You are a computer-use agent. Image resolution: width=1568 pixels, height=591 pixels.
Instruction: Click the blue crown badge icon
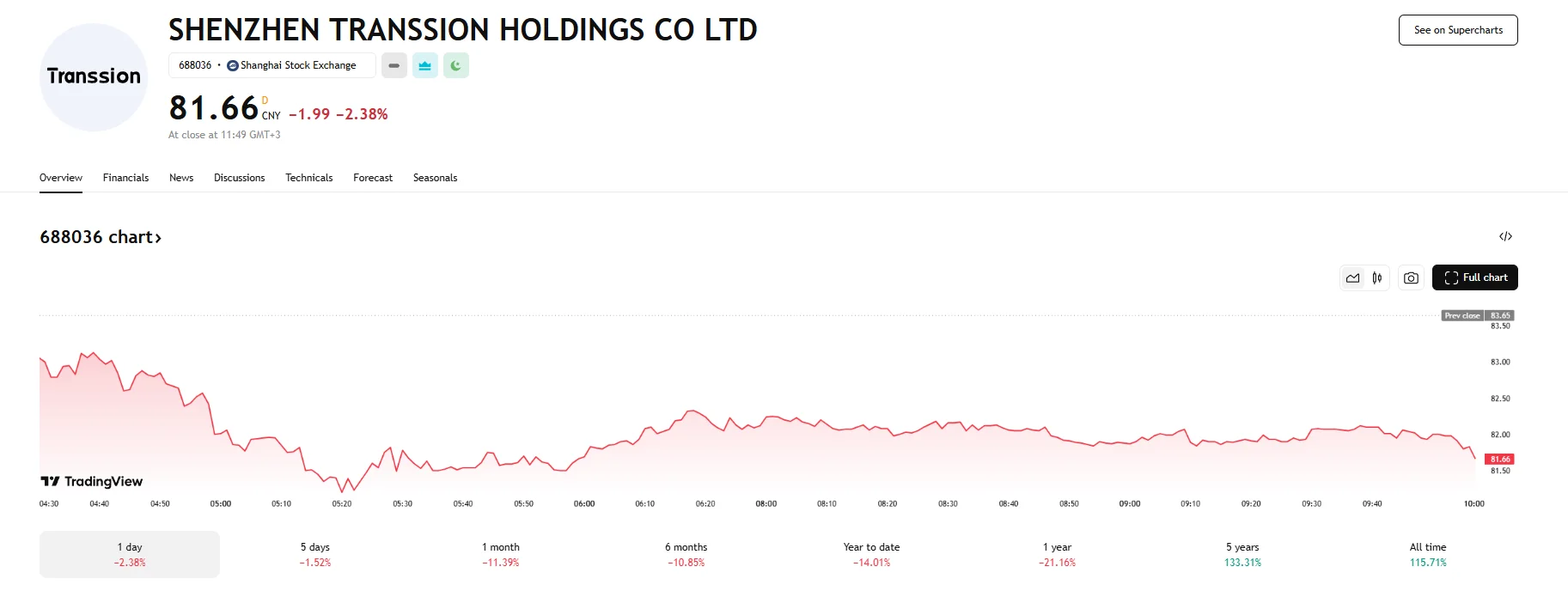[x=425, y=65]
